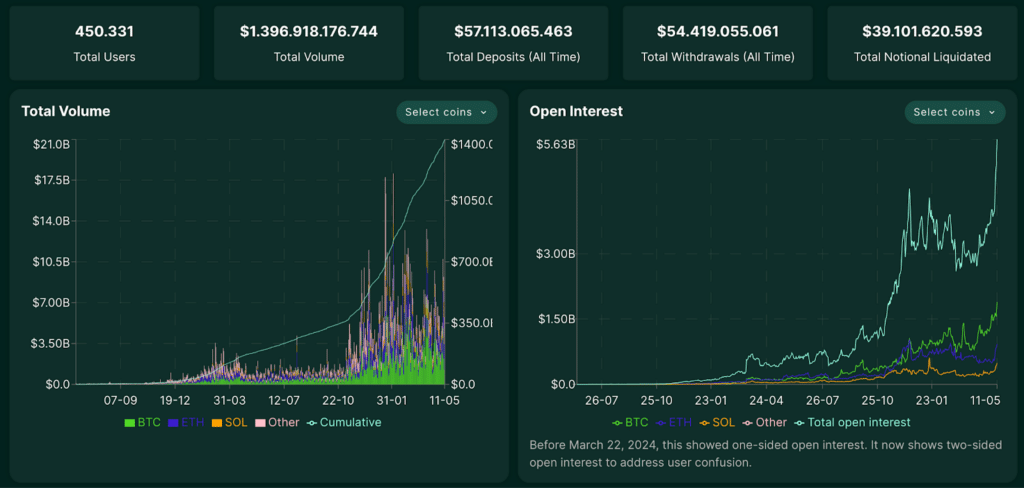
Task: Click the Total Volume card value $1.396.918.176.744
Action: (x=309, y=31)
